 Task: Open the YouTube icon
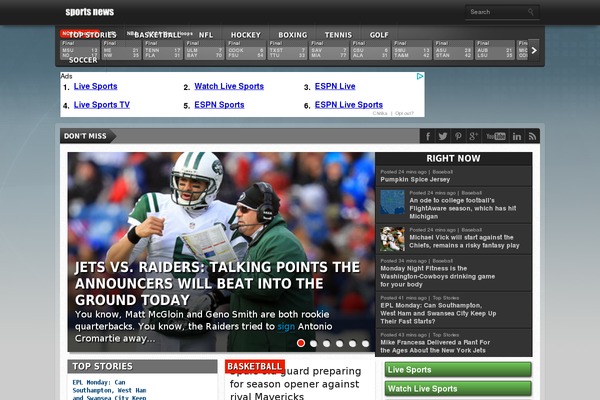click(x=496, y=136)
